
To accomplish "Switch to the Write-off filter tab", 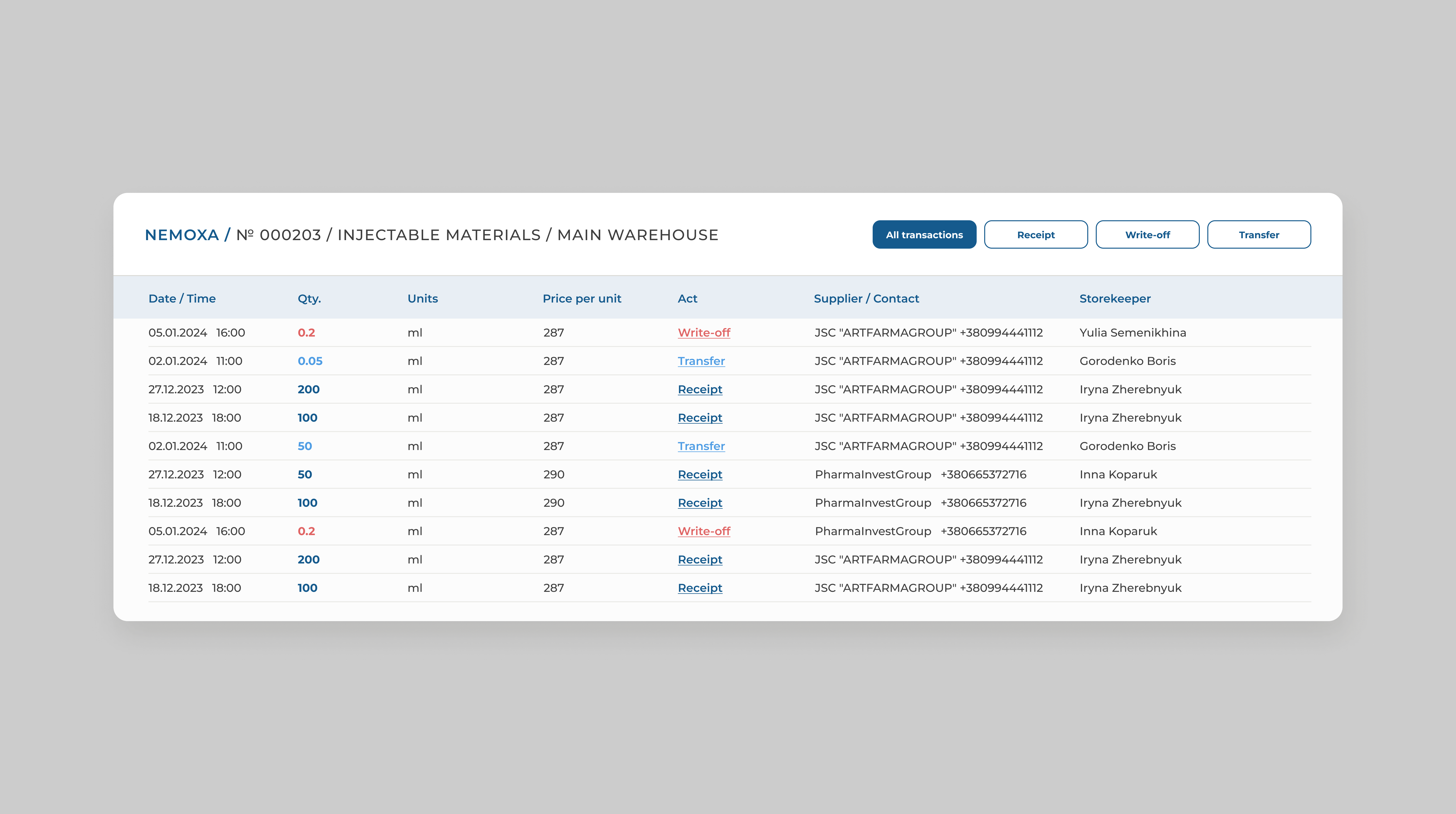I will click(x=1147, y=235).
